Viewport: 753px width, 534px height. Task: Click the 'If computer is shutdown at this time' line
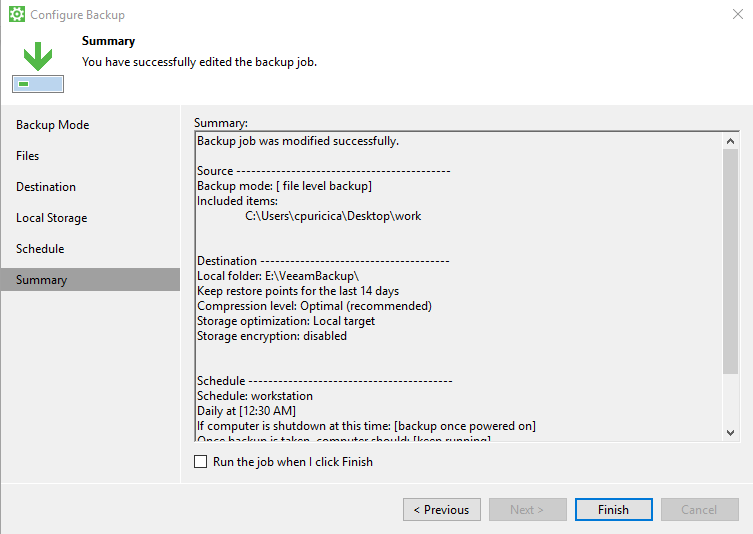click(x=366, y=426)
